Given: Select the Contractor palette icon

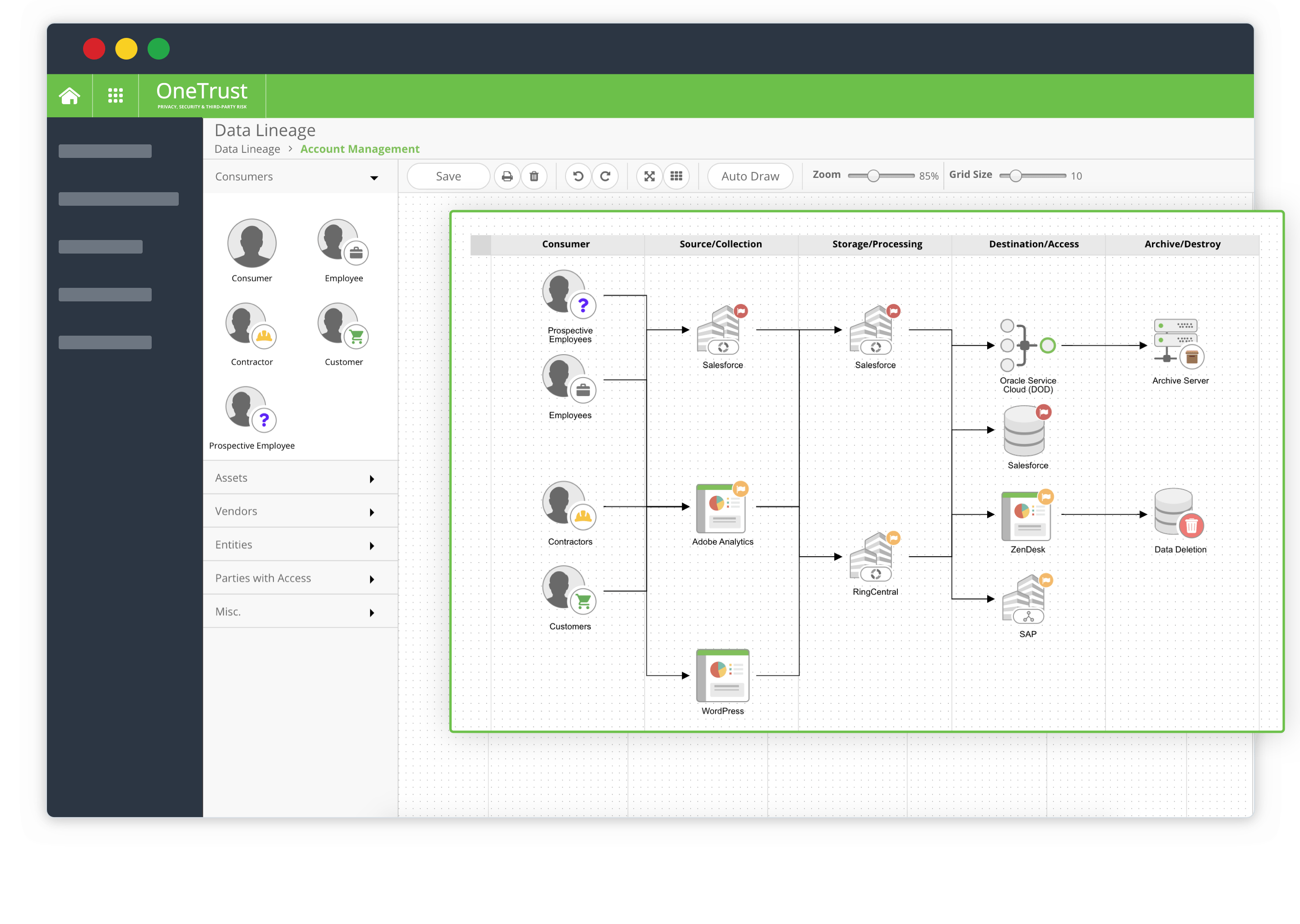Looking at the screenshot, I should coord(251,326).
